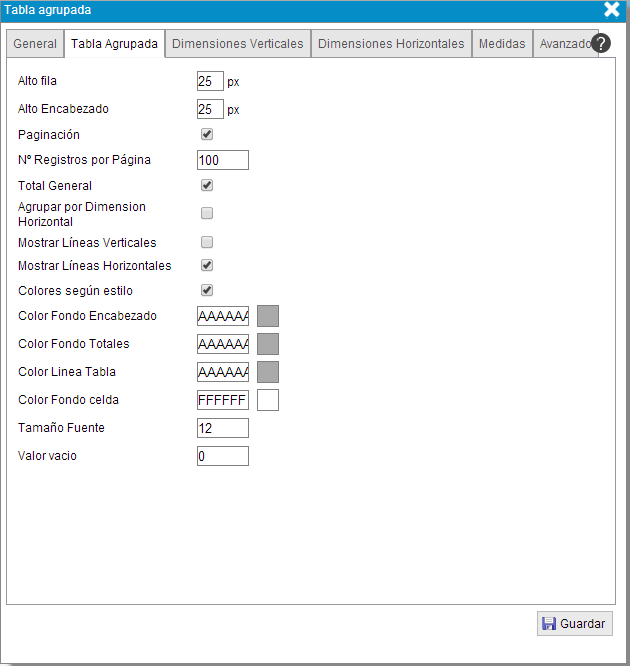This screenshot has width=630, height=666.
Task: Open Color Fondo Encabezado swatch
Action: coord(268,316)
